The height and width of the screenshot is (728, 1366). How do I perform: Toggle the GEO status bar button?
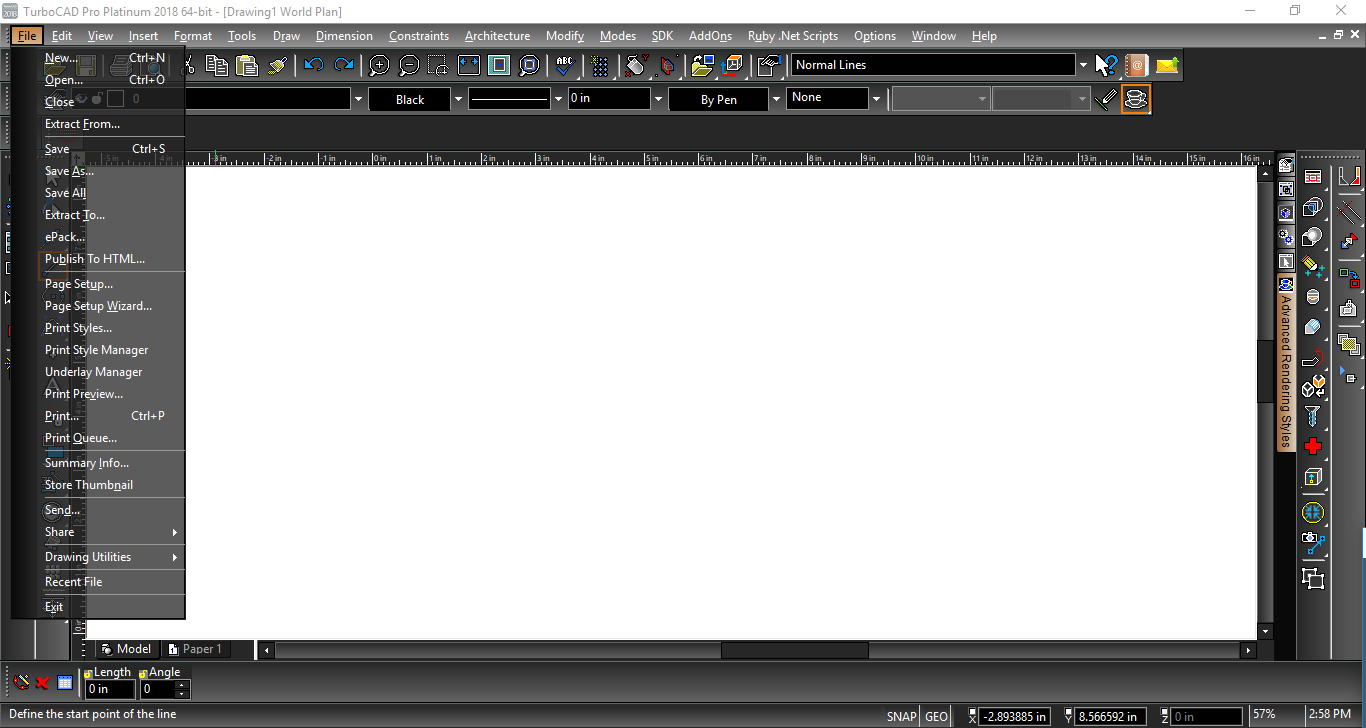click(936, 716)
